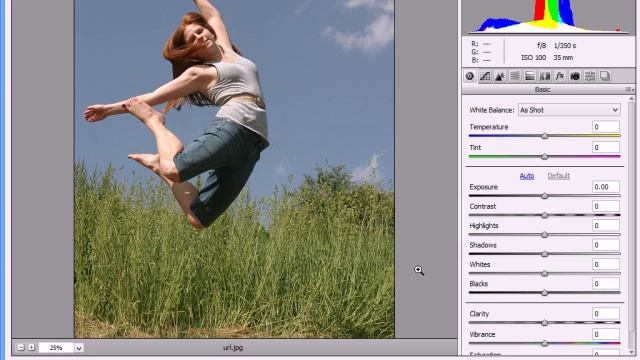Click into the Vibrance value field
640x360 pixels.
point(606,334)
